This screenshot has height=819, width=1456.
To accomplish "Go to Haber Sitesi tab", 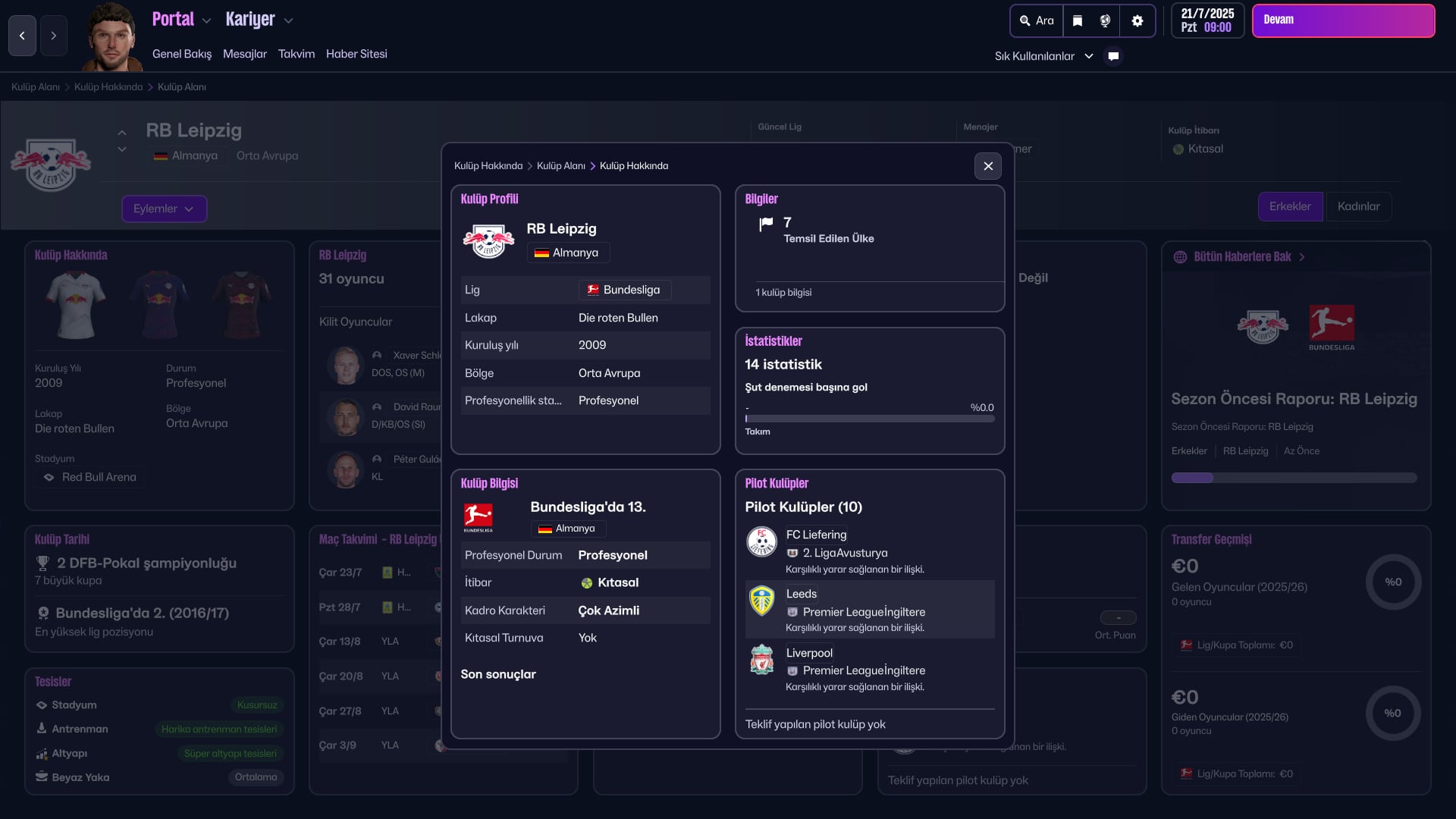I will pyautogui.click(x=356, y=54).
